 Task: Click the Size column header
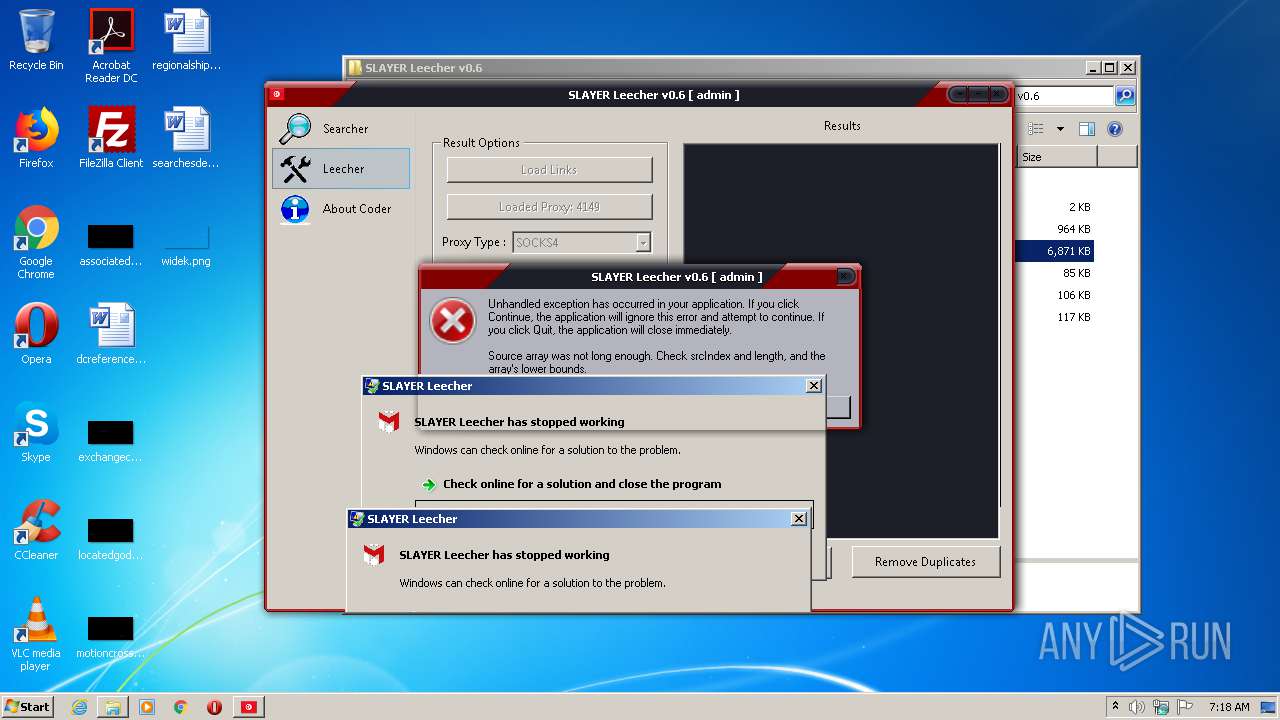point(1057,157)
